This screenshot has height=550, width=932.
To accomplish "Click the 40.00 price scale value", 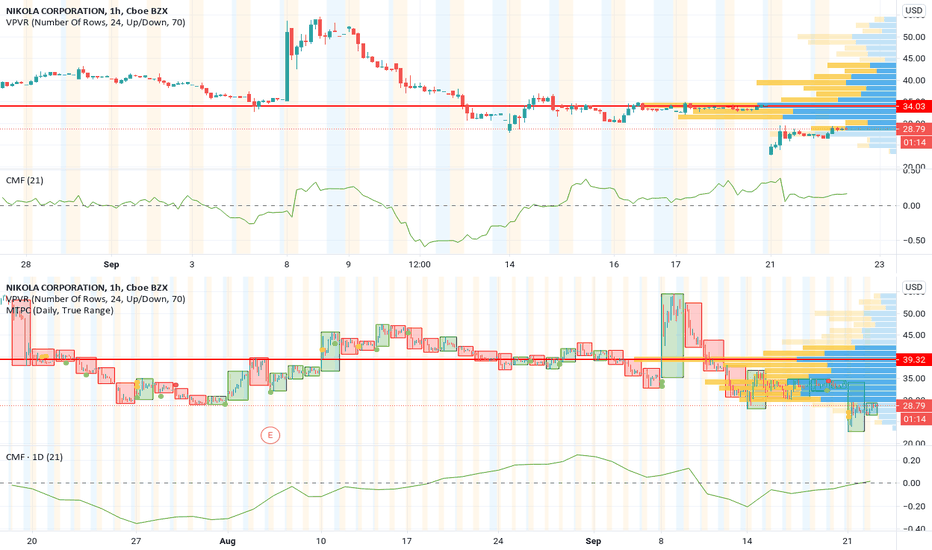I will pos(914,80).
